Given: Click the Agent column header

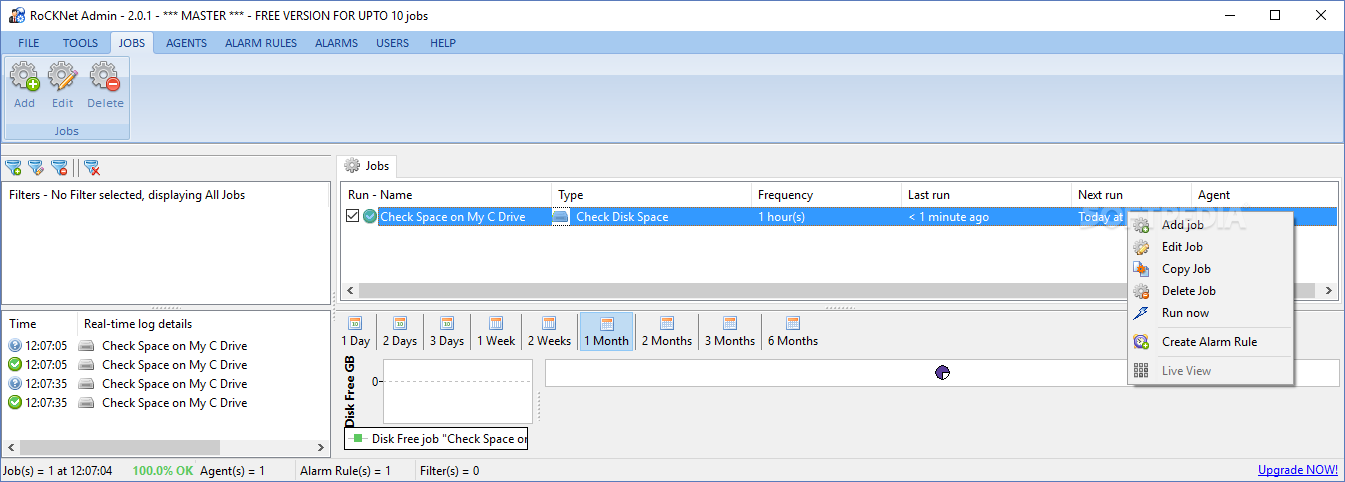Looking at the screenshot, I should [x=1264, y=195].
